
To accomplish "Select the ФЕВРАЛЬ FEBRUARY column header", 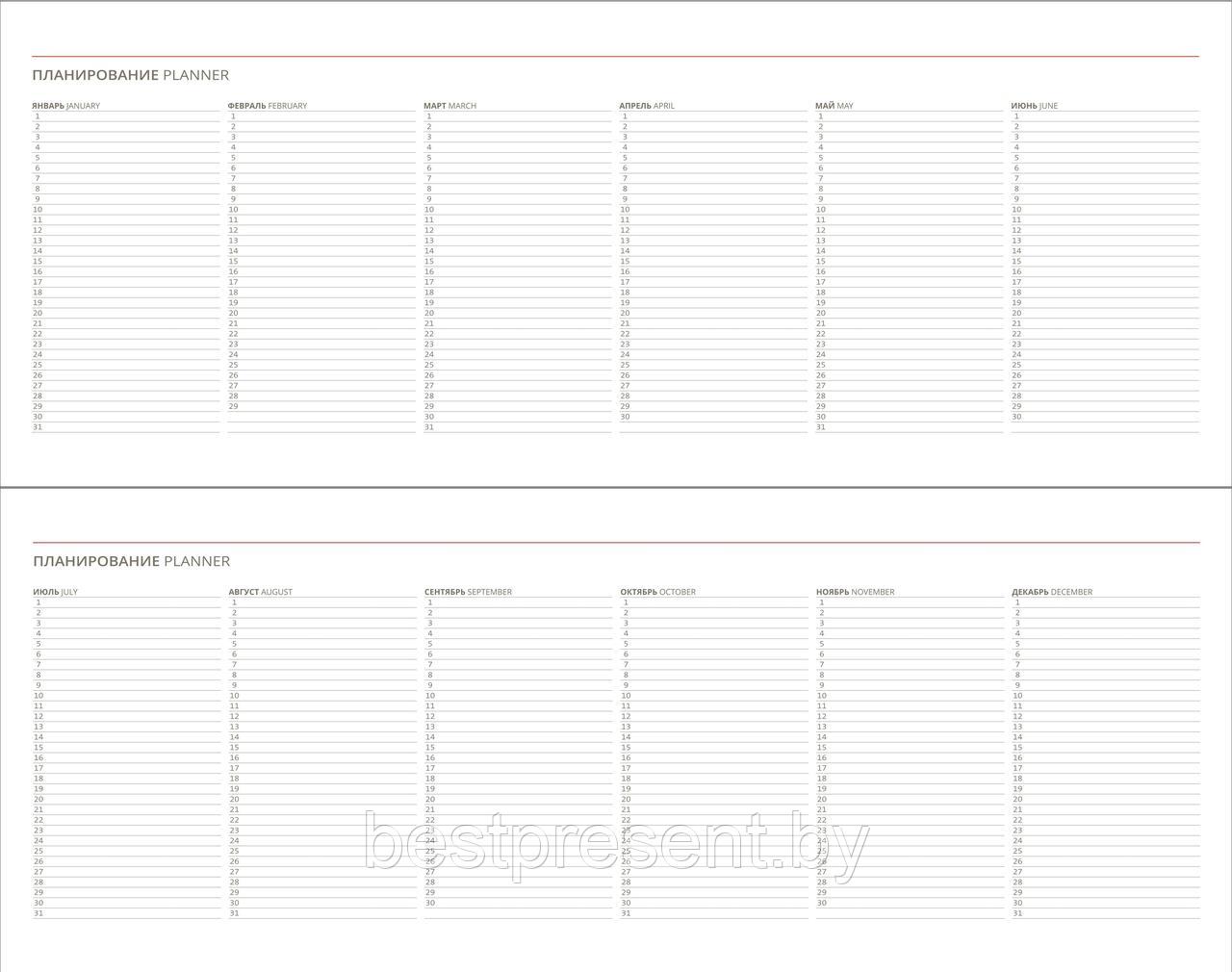I will coord(268,106).
